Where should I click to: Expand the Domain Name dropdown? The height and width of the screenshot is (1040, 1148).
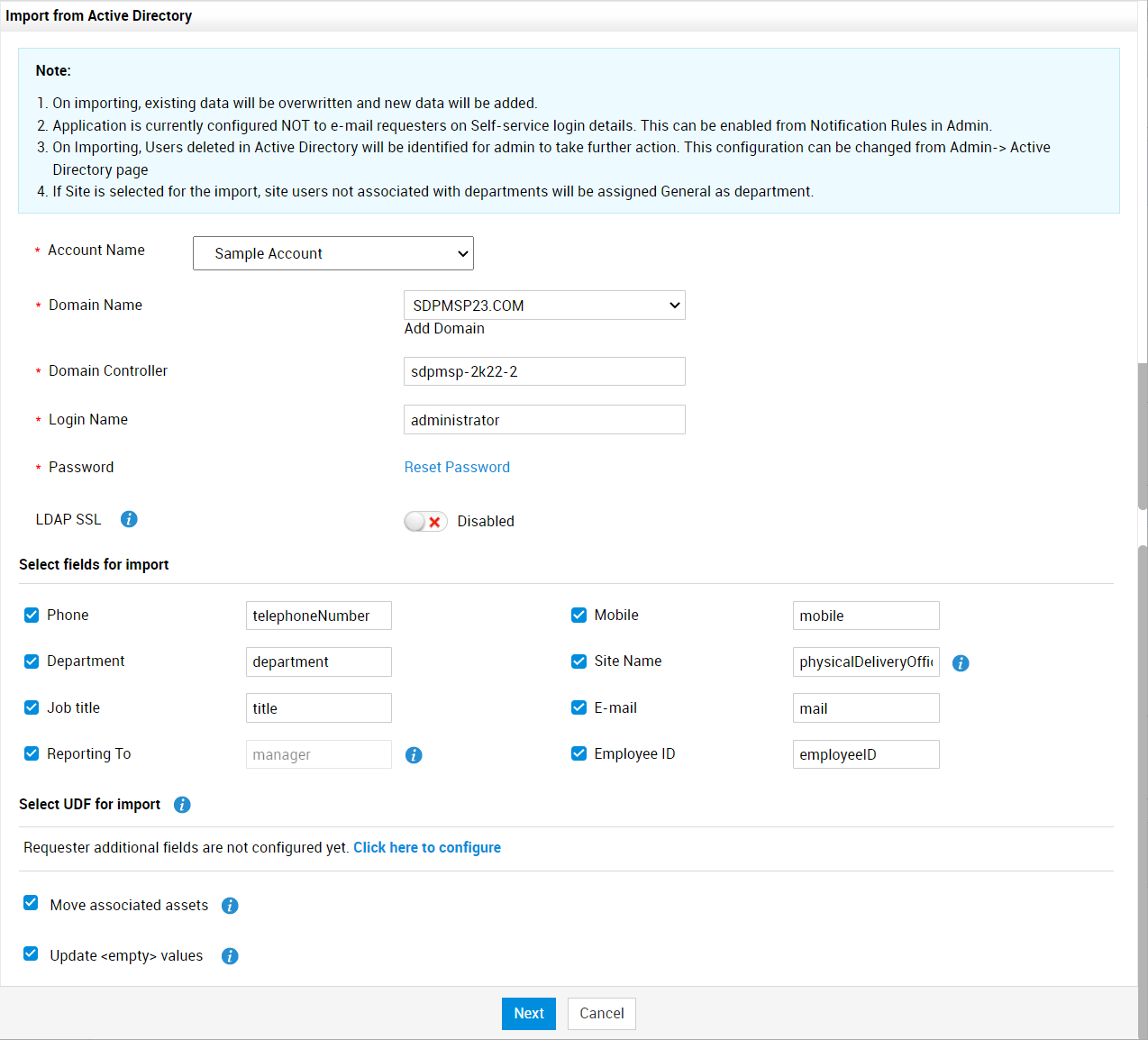[x=544, y=306]
